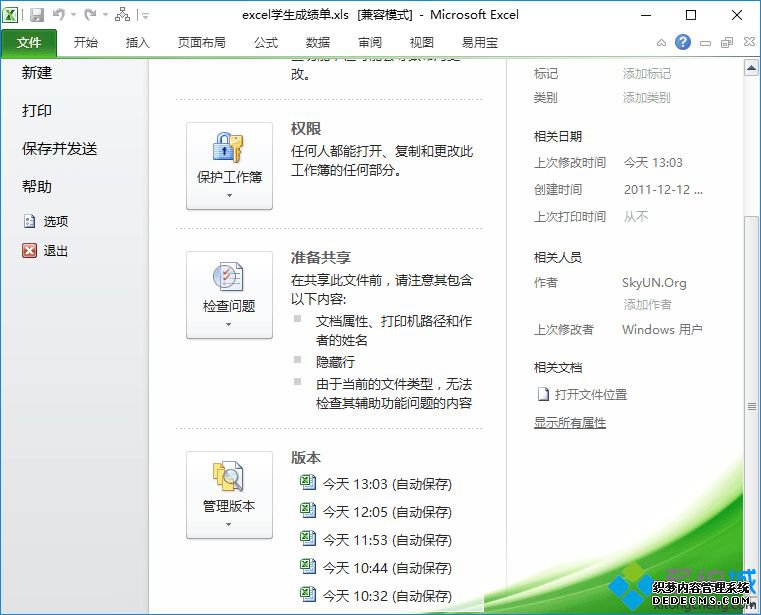This screenshot has height=615, width=761.
Task: Open the 检查问题 dropdown button
Action: coord(230,295)
